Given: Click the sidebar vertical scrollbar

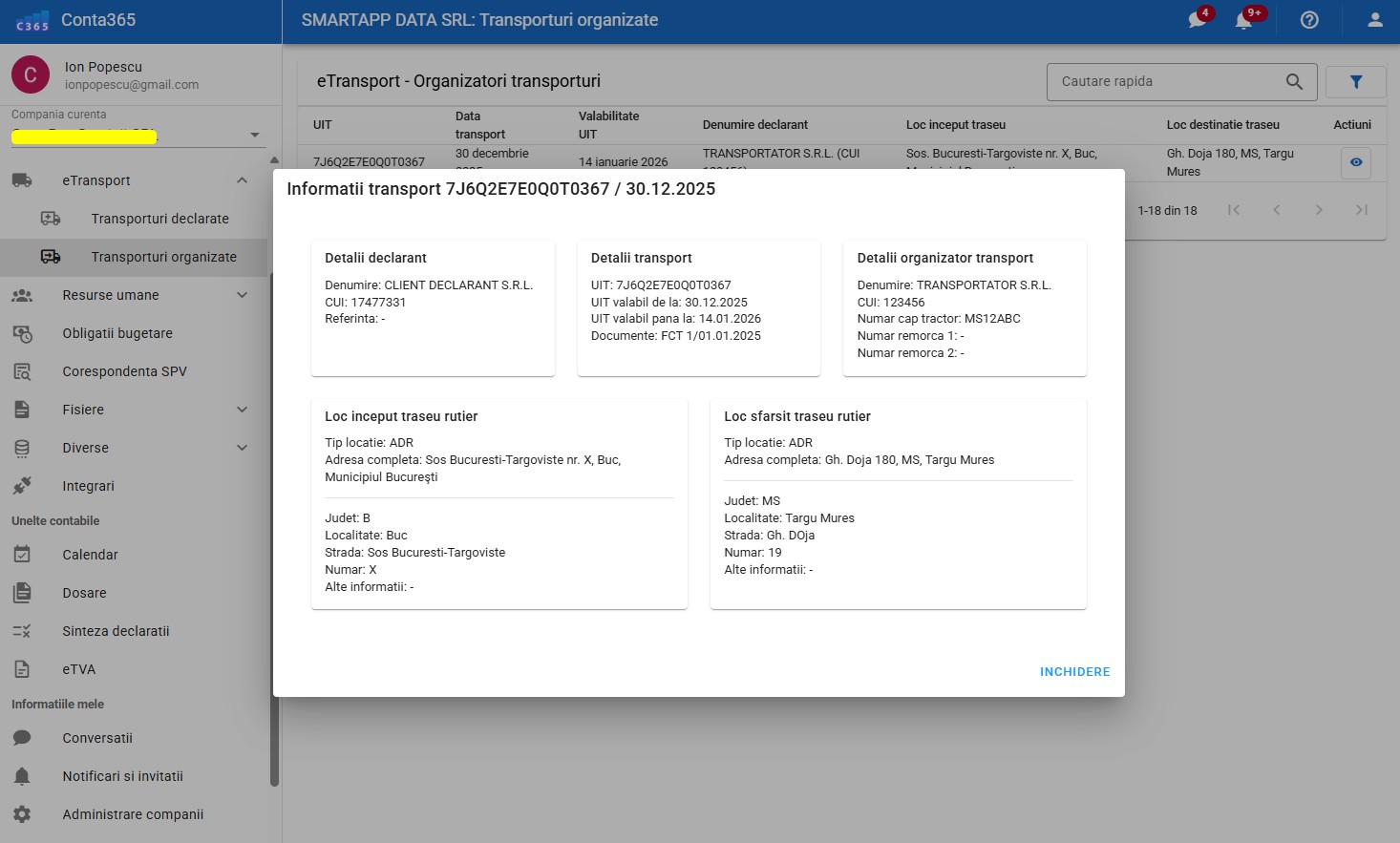Looking at the screenshot, I should (x=275, y=525).
